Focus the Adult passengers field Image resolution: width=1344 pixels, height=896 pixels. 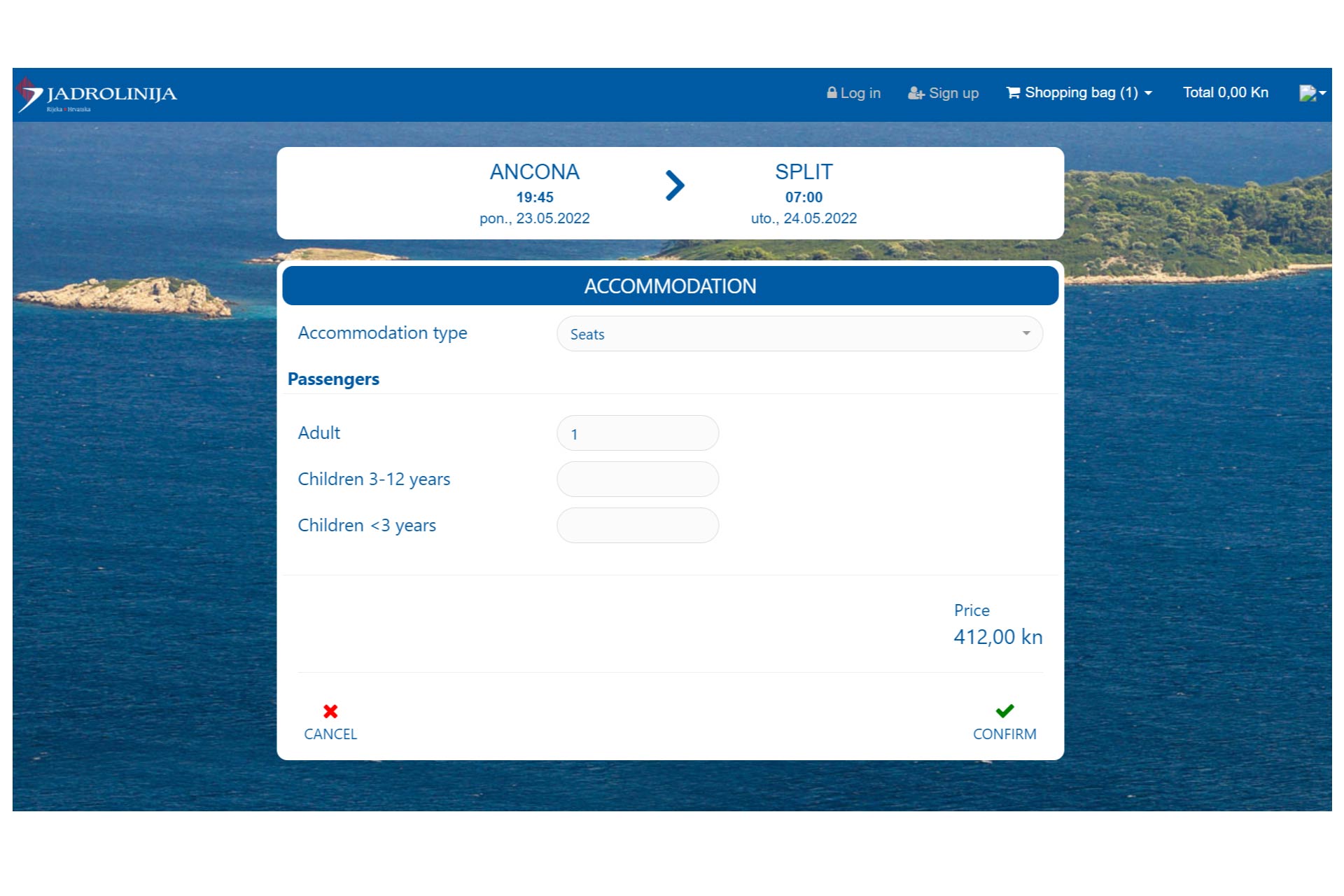(637, 433)
